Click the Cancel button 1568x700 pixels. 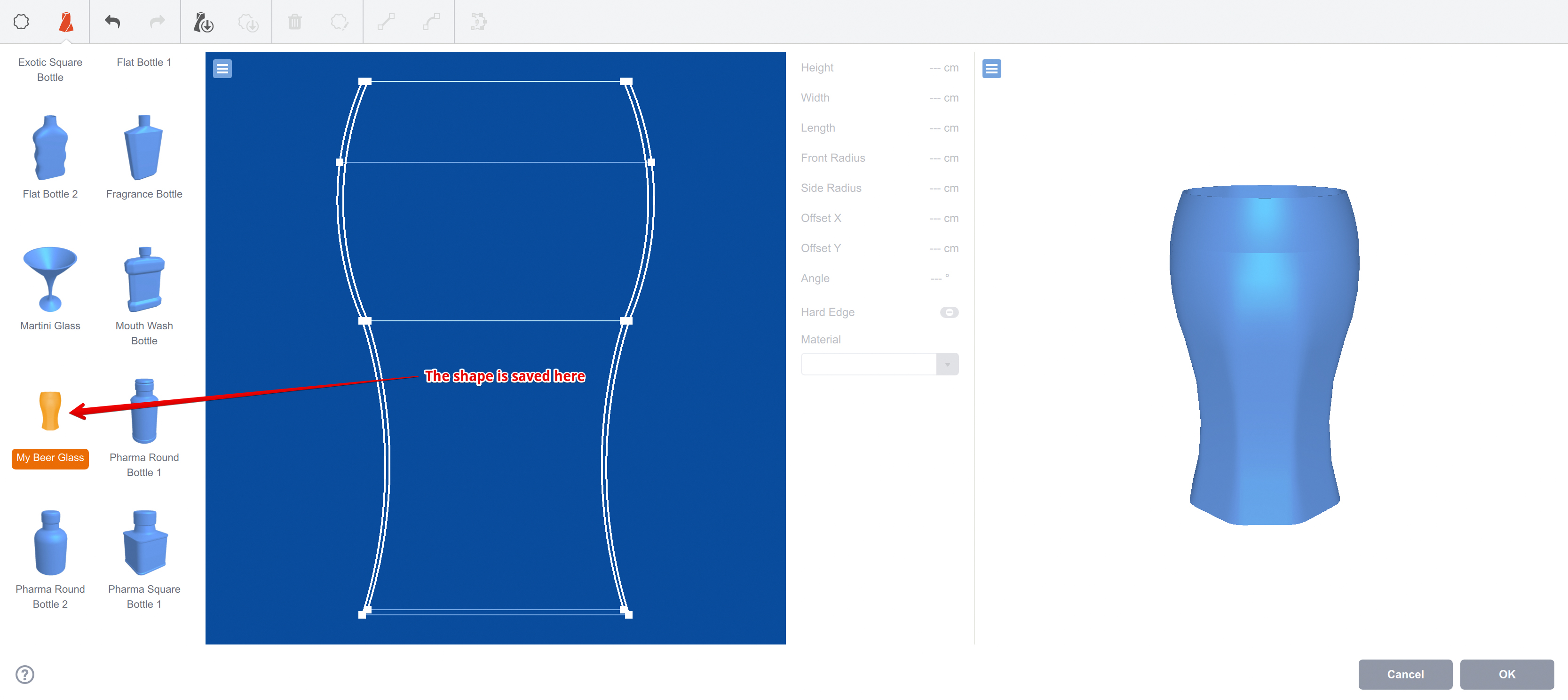(1404, 674)
